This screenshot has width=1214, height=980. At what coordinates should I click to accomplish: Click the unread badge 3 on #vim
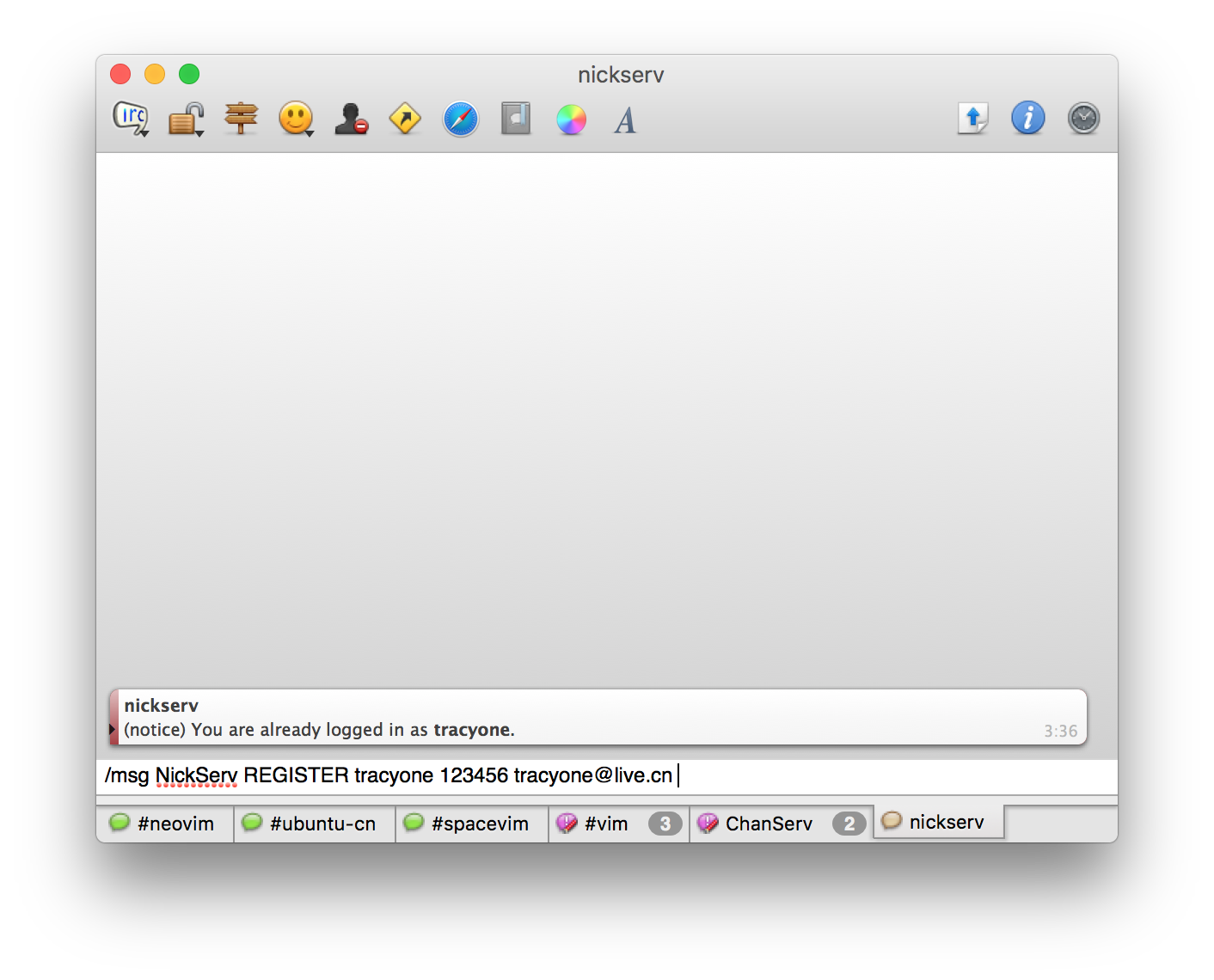[665, 824]
